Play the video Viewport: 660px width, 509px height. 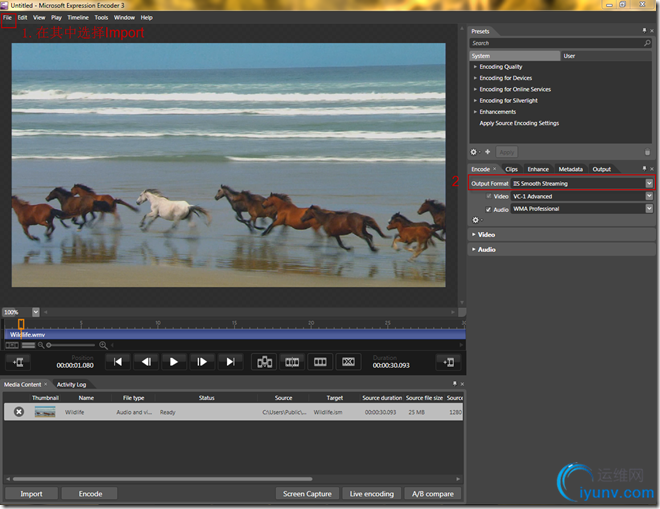pos(174,362)
